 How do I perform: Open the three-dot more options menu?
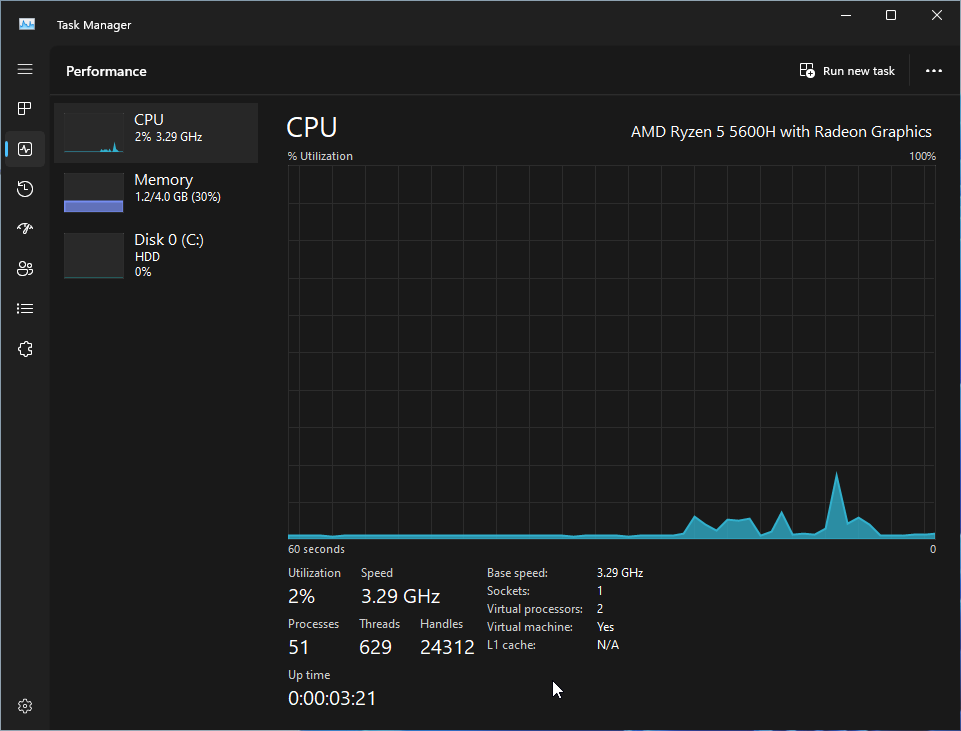tap(933, 70)
